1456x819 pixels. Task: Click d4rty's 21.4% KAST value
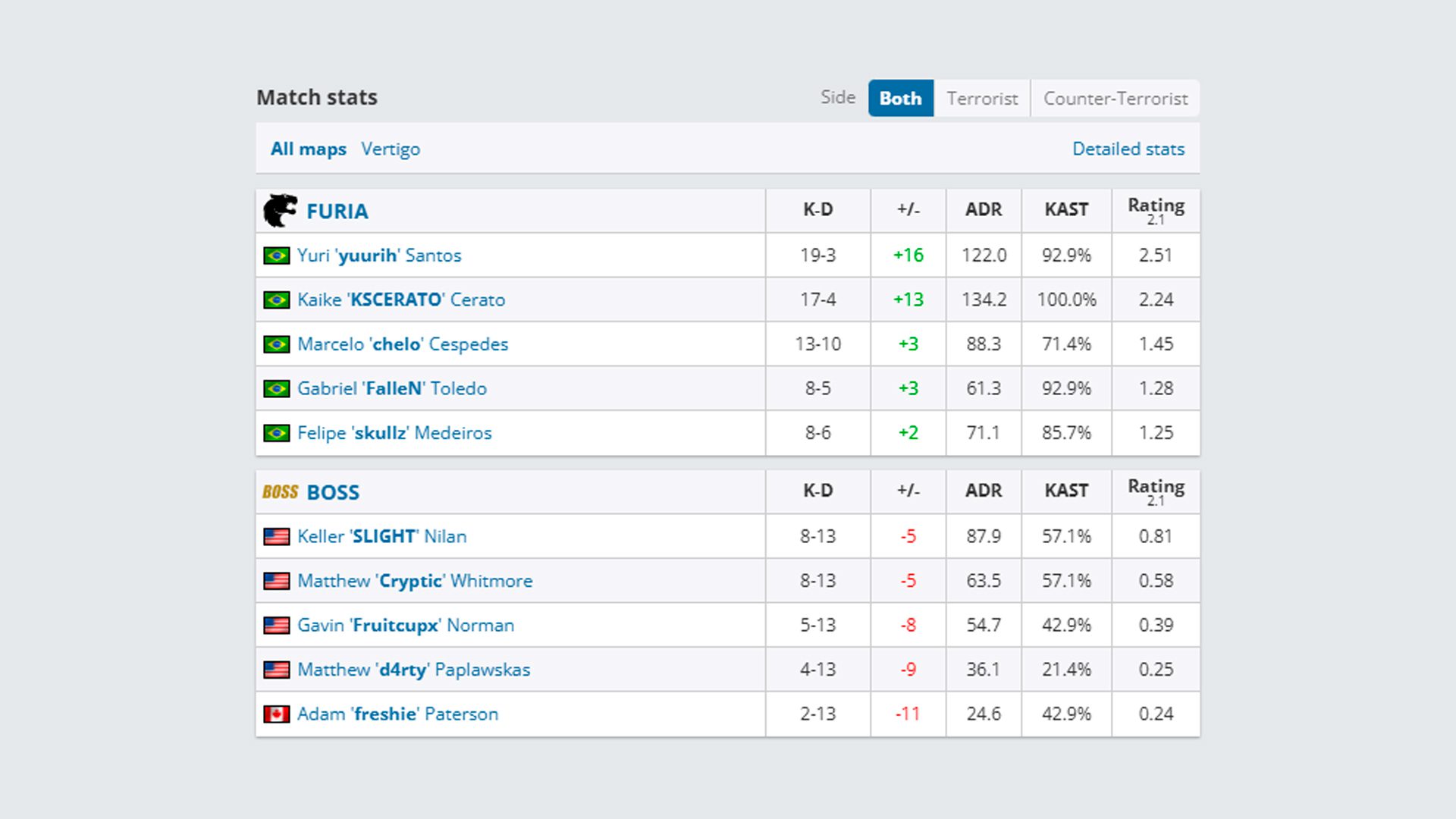tap(1066, 669)
